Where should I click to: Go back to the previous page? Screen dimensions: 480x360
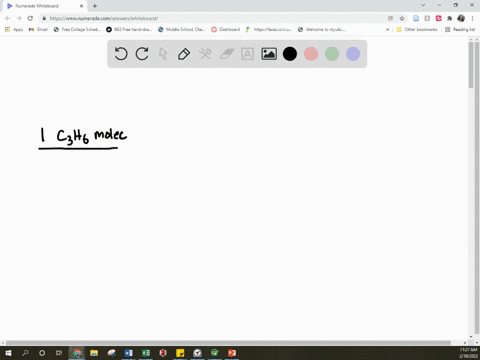point(8,18)
